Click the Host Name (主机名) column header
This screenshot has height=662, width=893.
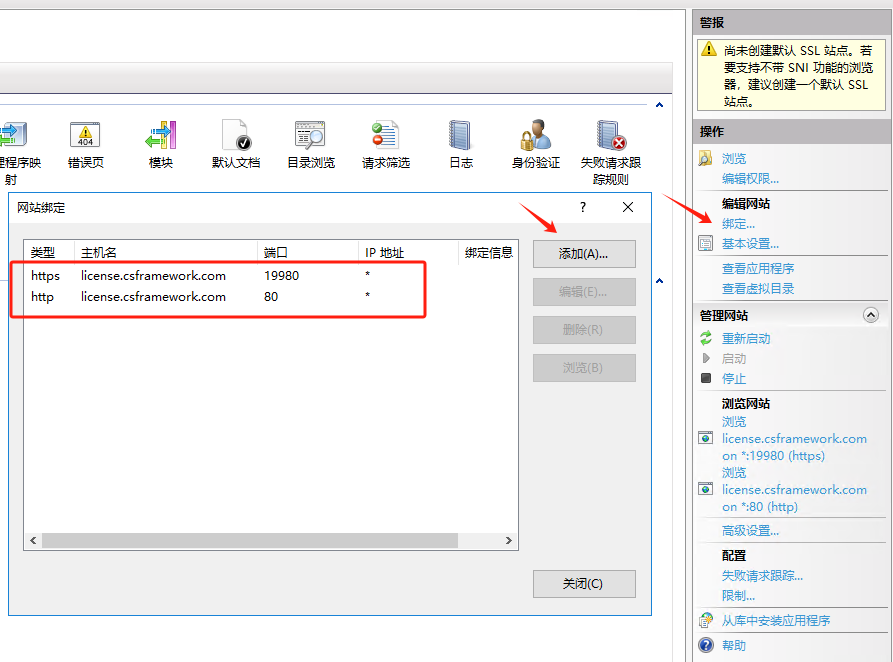coord(166,252)
